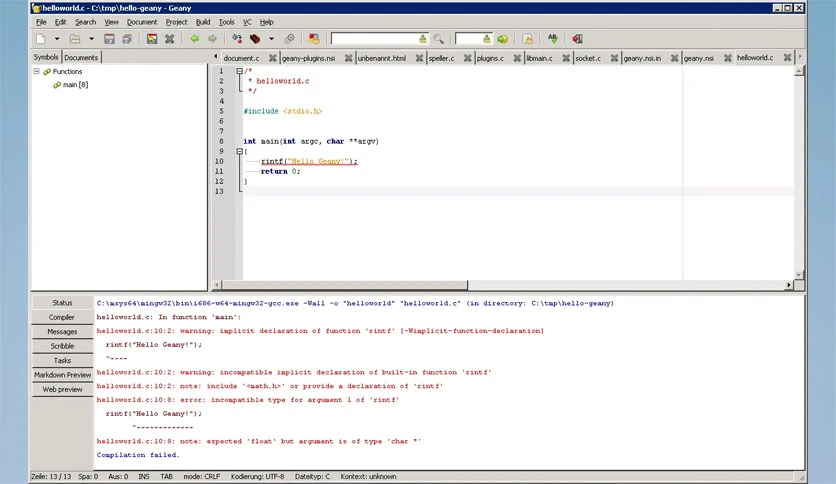Clear the search field with broom icon
836x484 pixels.
pyautogui.click(x=423, y=39)
